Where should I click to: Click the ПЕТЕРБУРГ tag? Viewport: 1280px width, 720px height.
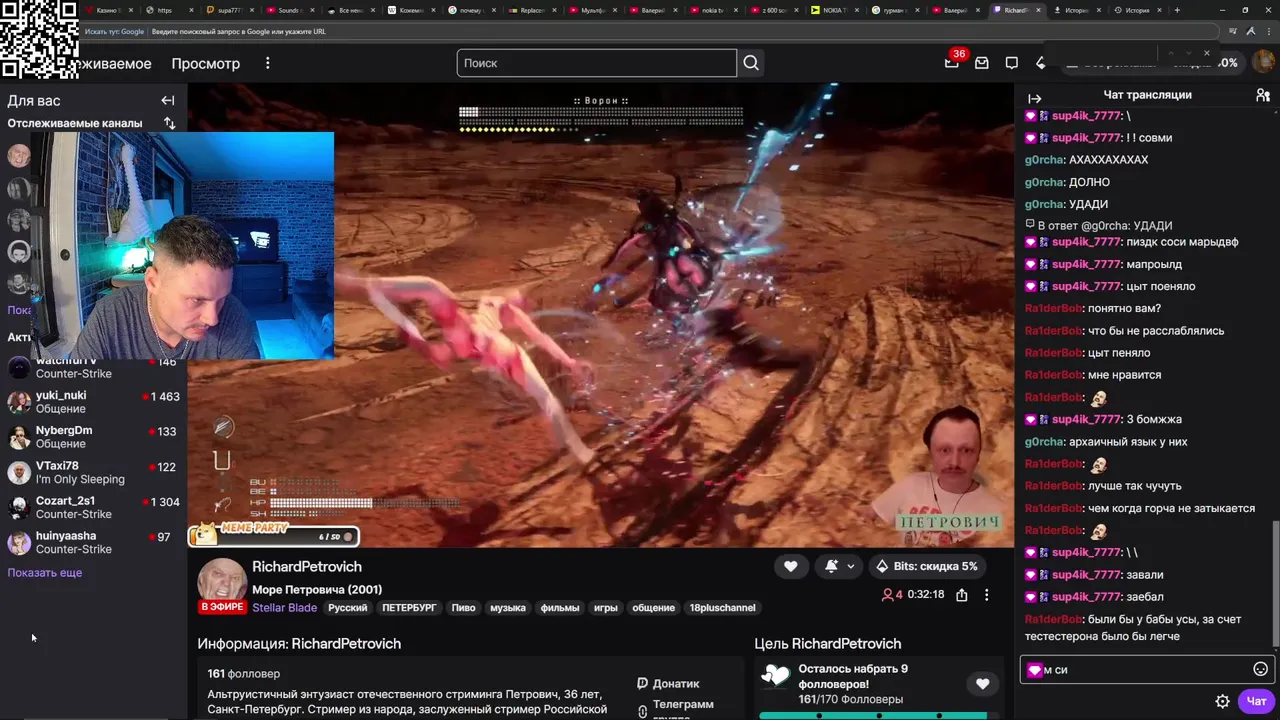point(409,608)
